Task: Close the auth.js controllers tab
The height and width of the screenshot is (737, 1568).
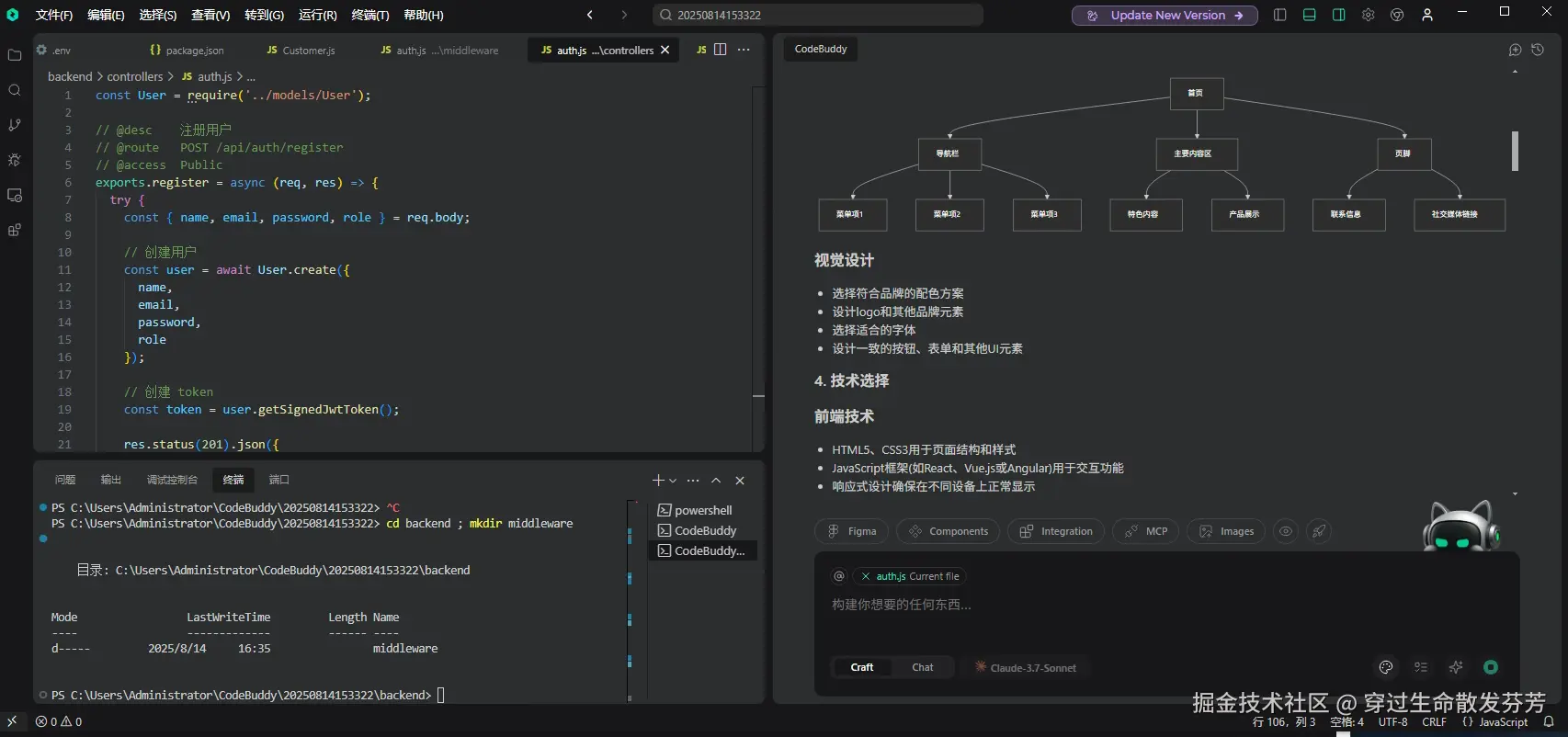Action: (665, 50)
